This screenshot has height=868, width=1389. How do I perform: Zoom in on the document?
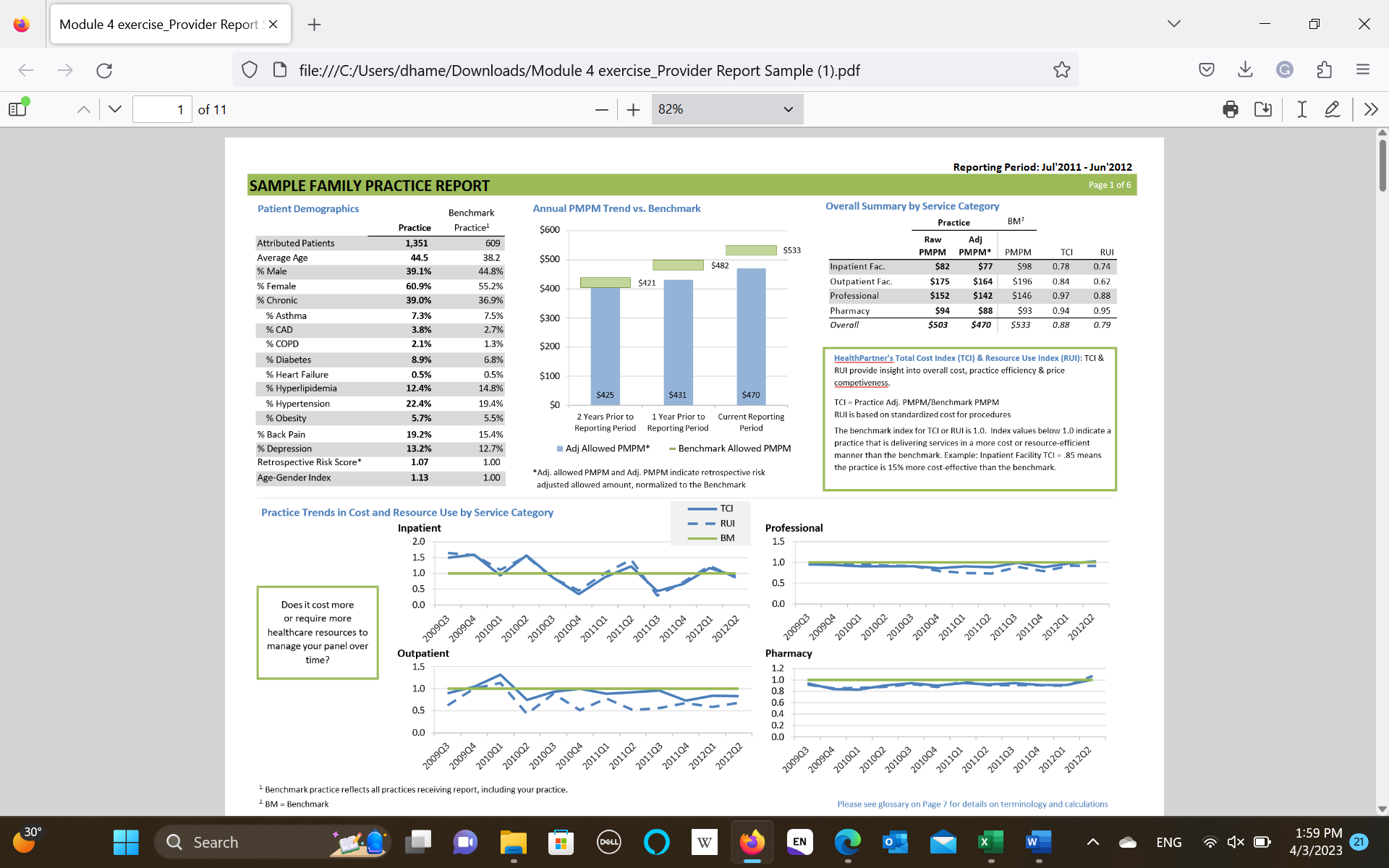coord(633,109)
